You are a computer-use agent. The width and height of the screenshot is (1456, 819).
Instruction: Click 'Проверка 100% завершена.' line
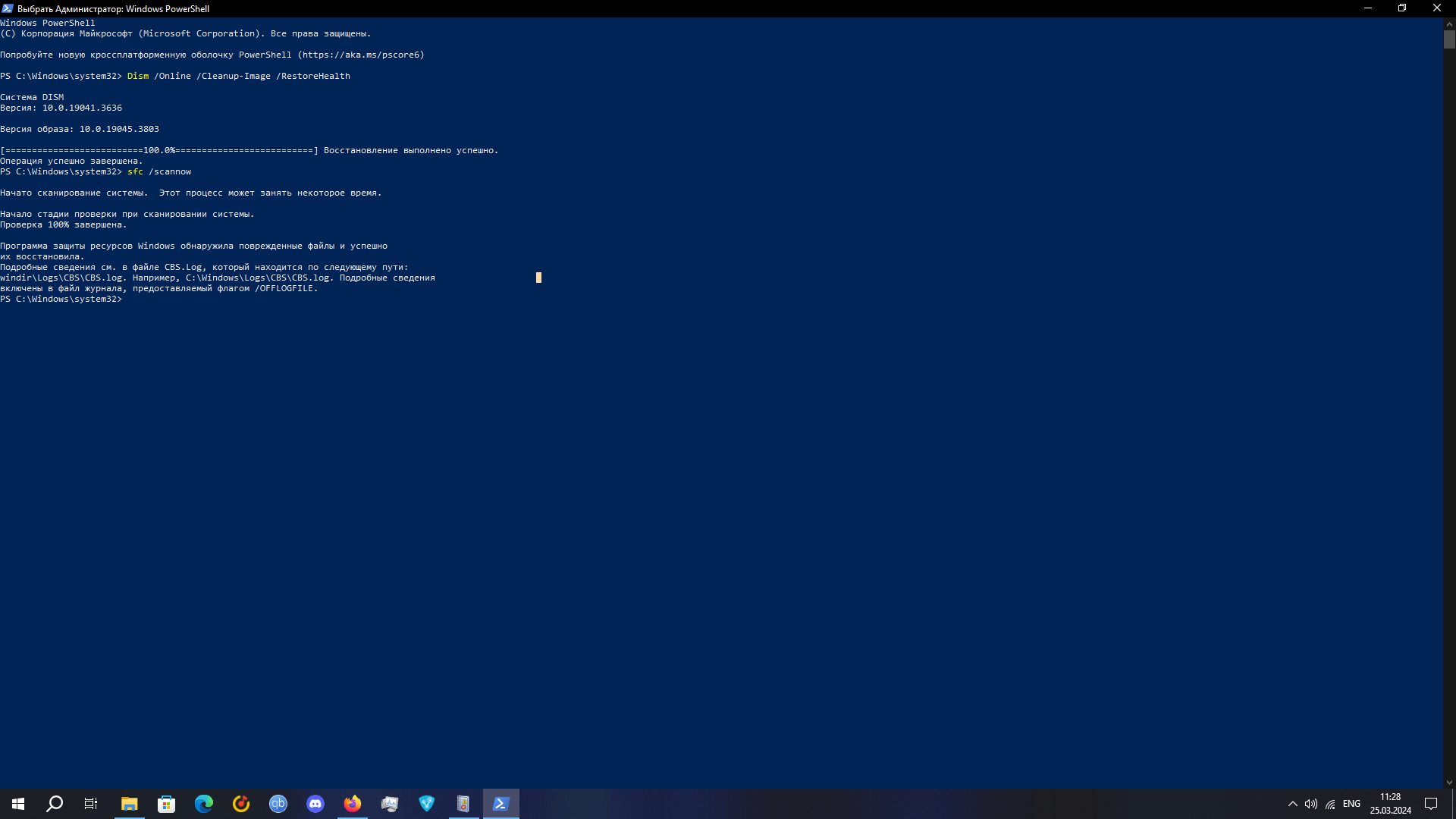click(x=64, y=225)
